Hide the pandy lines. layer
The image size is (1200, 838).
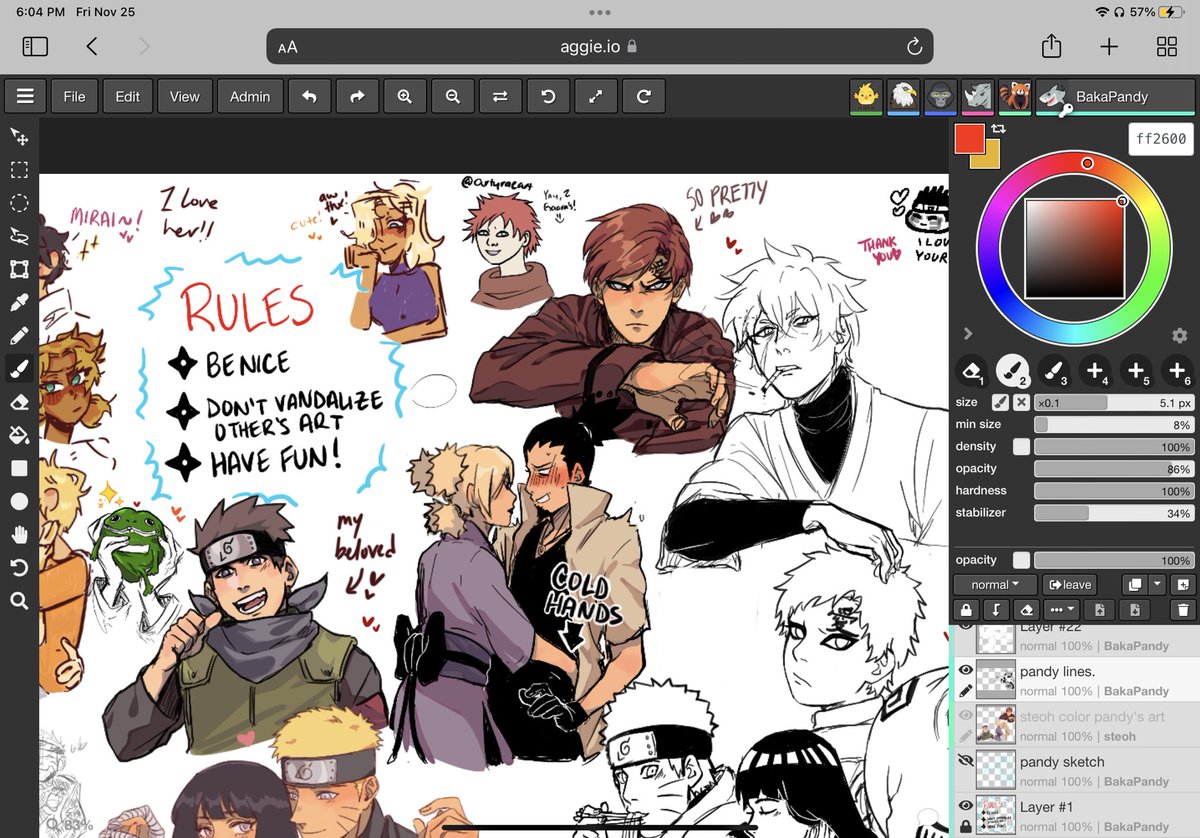point(966,672)
